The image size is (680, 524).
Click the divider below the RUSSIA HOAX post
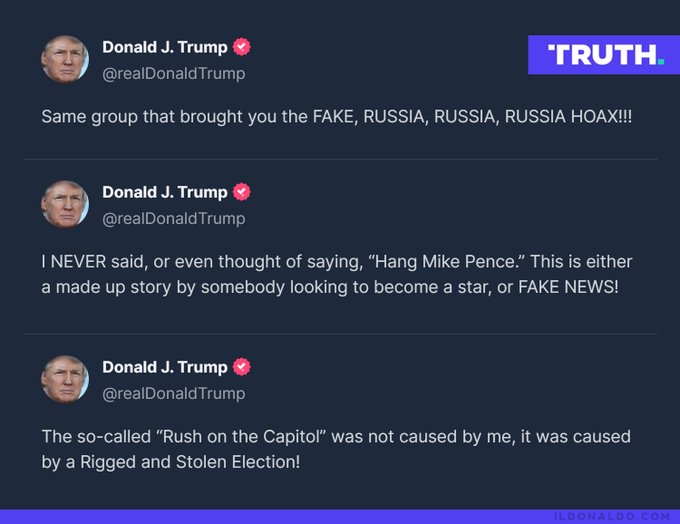point(340,159)
